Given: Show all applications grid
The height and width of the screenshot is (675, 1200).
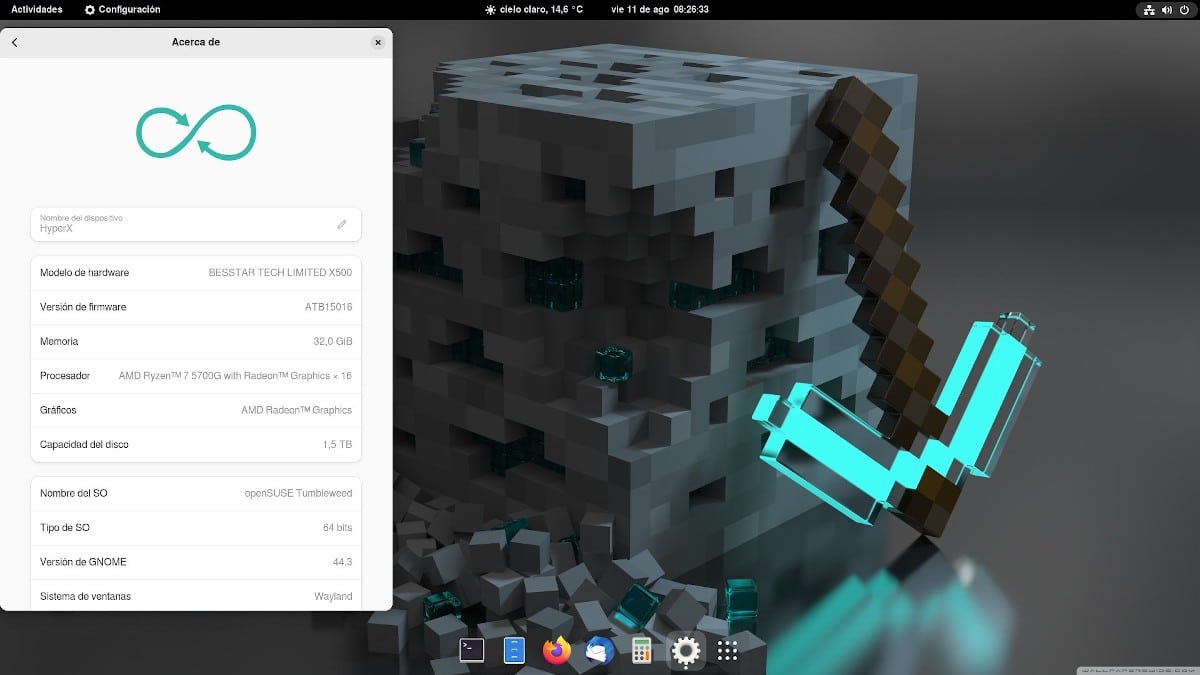Looking at the screenshot, I should [x=728, y=650].
